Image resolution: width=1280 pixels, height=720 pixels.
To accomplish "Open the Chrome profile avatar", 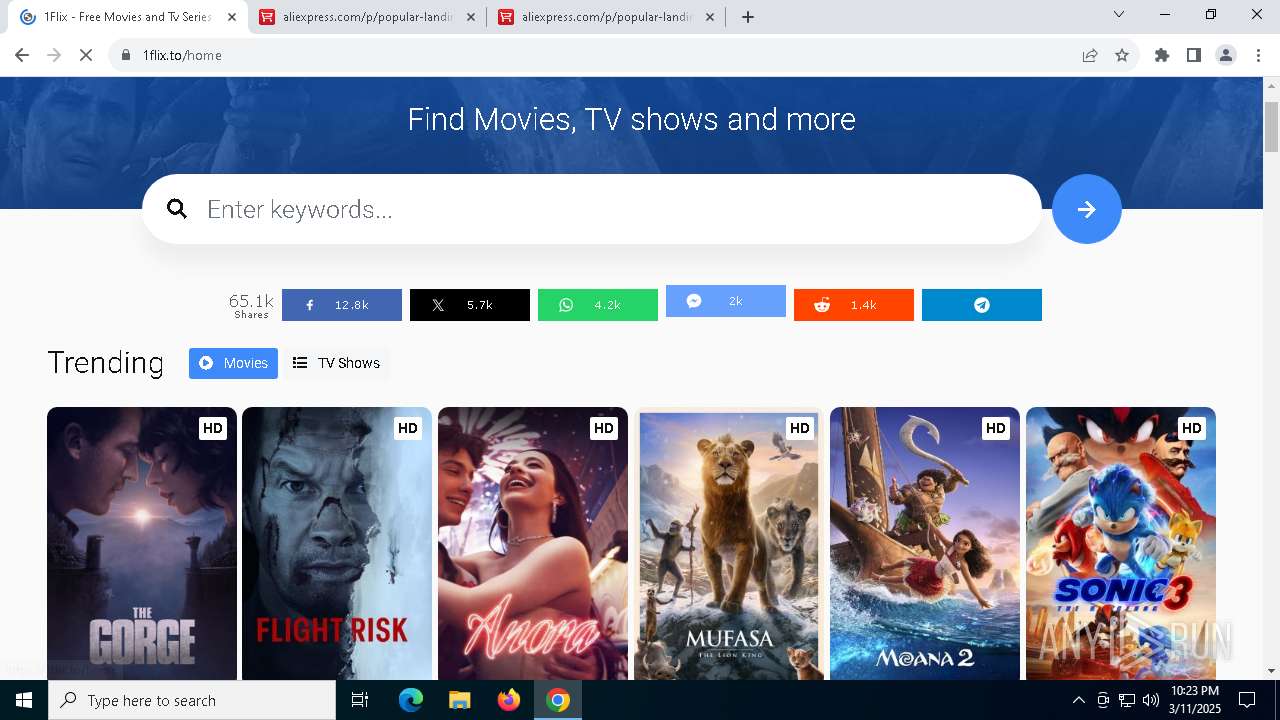I will click(1226, 55).
